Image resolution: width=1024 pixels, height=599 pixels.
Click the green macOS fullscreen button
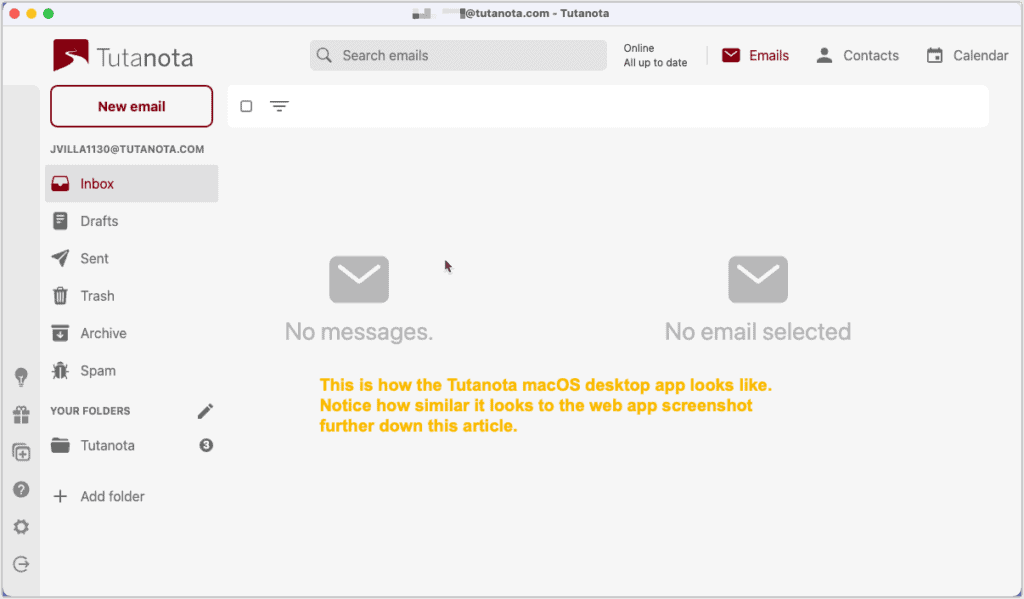pyautogui.click(x=48, y=13)
